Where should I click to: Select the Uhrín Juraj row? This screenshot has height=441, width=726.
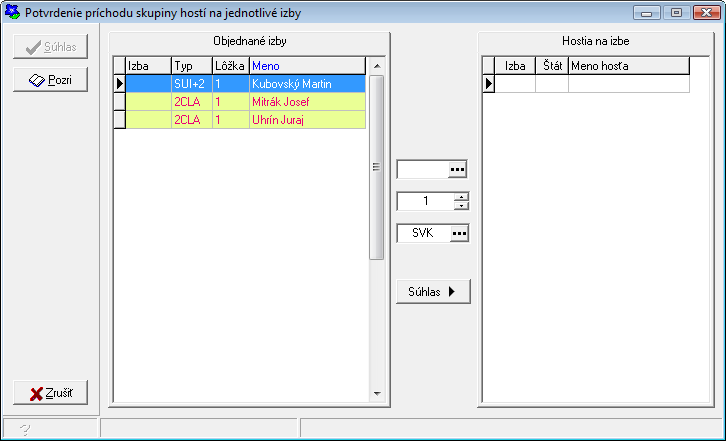[307, 120]
